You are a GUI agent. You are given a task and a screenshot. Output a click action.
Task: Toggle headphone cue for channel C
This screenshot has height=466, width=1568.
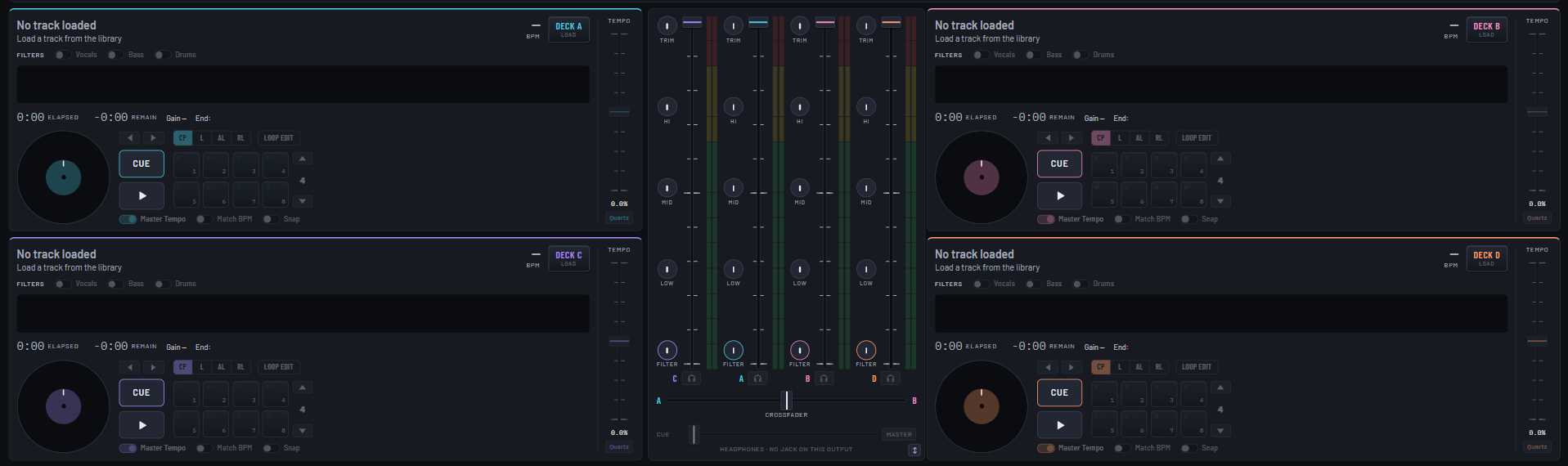click(x=691, y=379)
